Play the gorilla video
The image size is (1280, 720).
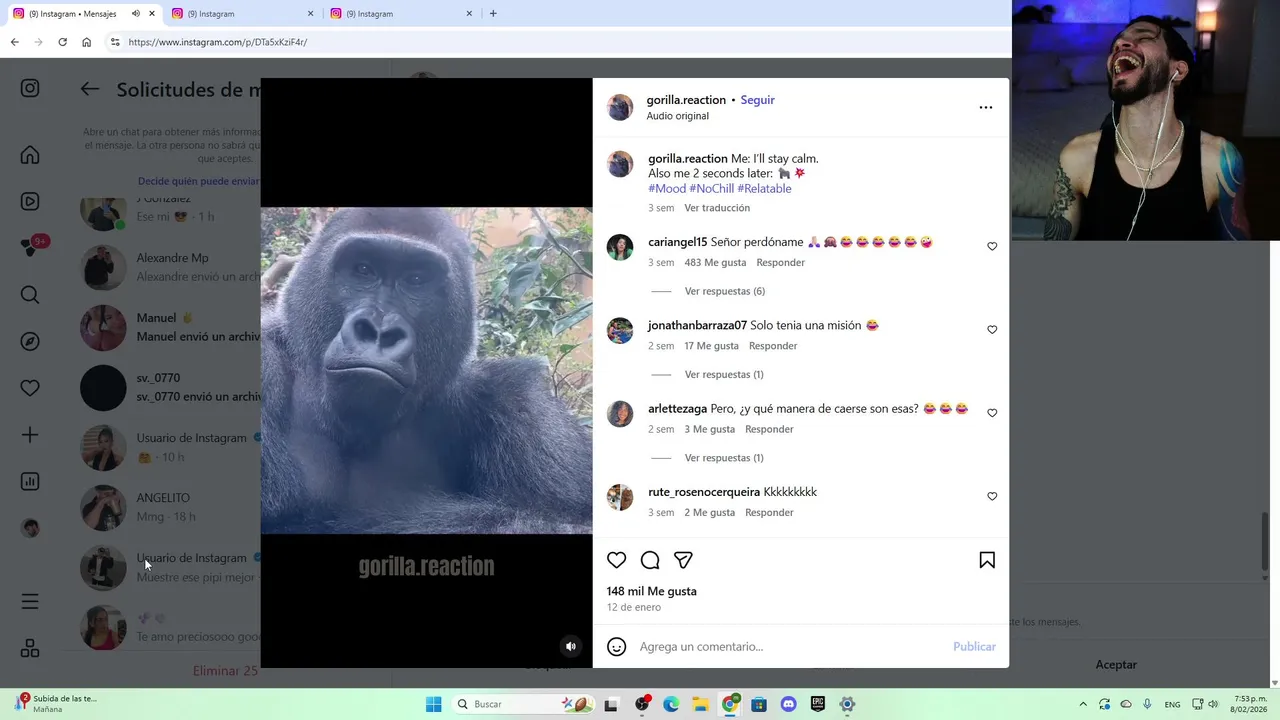pyautogui.click(x=426, y=371)
